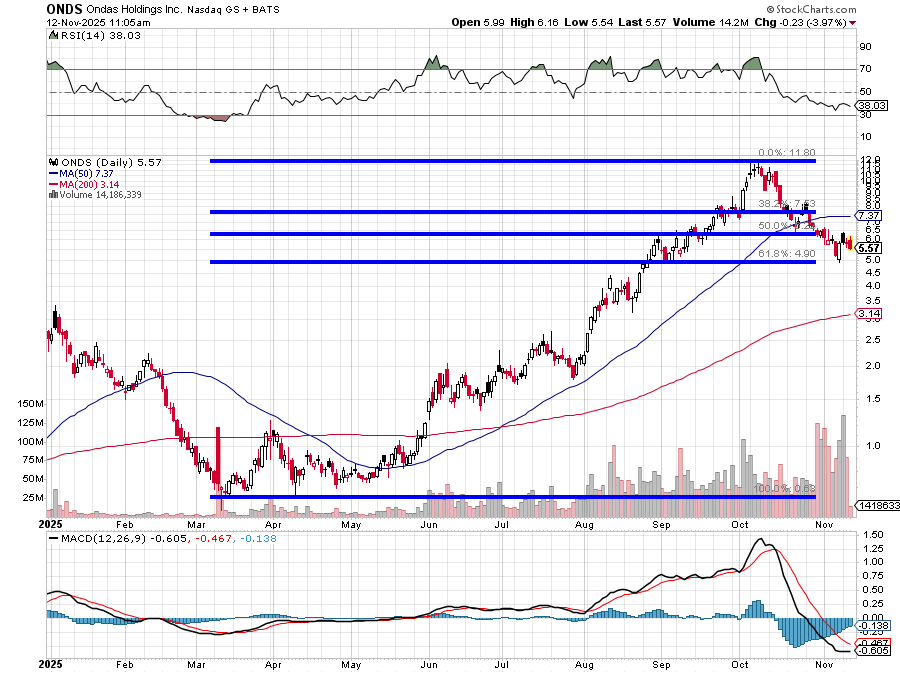Click the 7.37 MA(50) axis tag
Image resolution: width=900 pixels, height=673 pixels.
pyautogui.click(x=868, y=215)
